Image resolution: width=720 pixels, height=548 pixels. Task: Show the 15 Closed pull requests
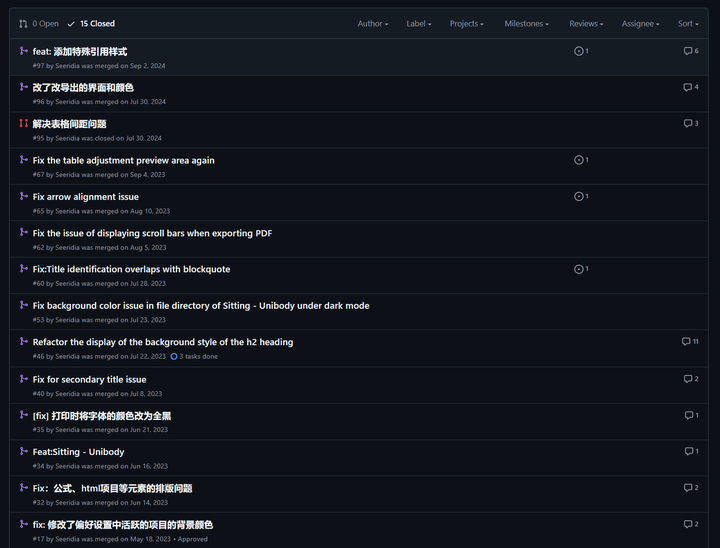pyautogui.click(x=91, y=23)
